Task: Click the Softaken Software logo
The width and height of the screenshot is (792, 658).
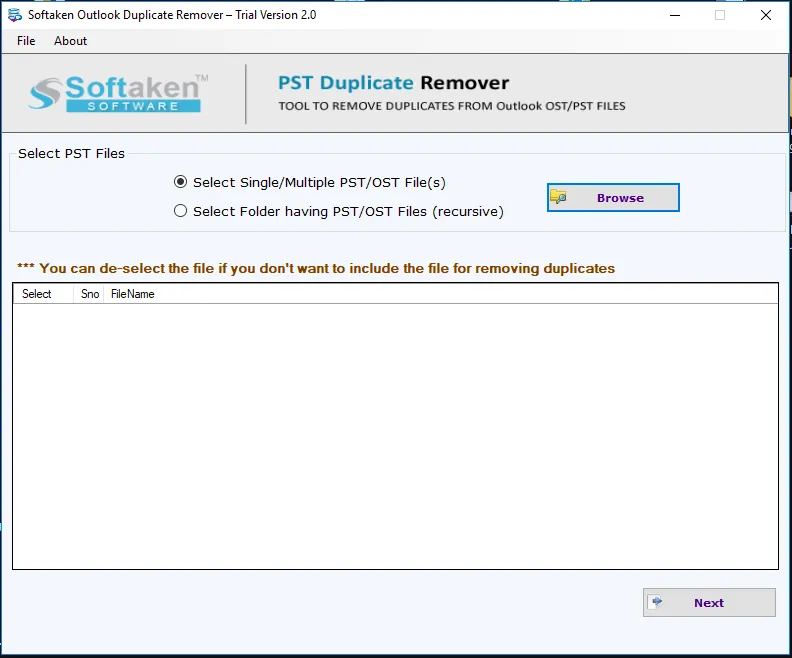Action: pos(118,93)
